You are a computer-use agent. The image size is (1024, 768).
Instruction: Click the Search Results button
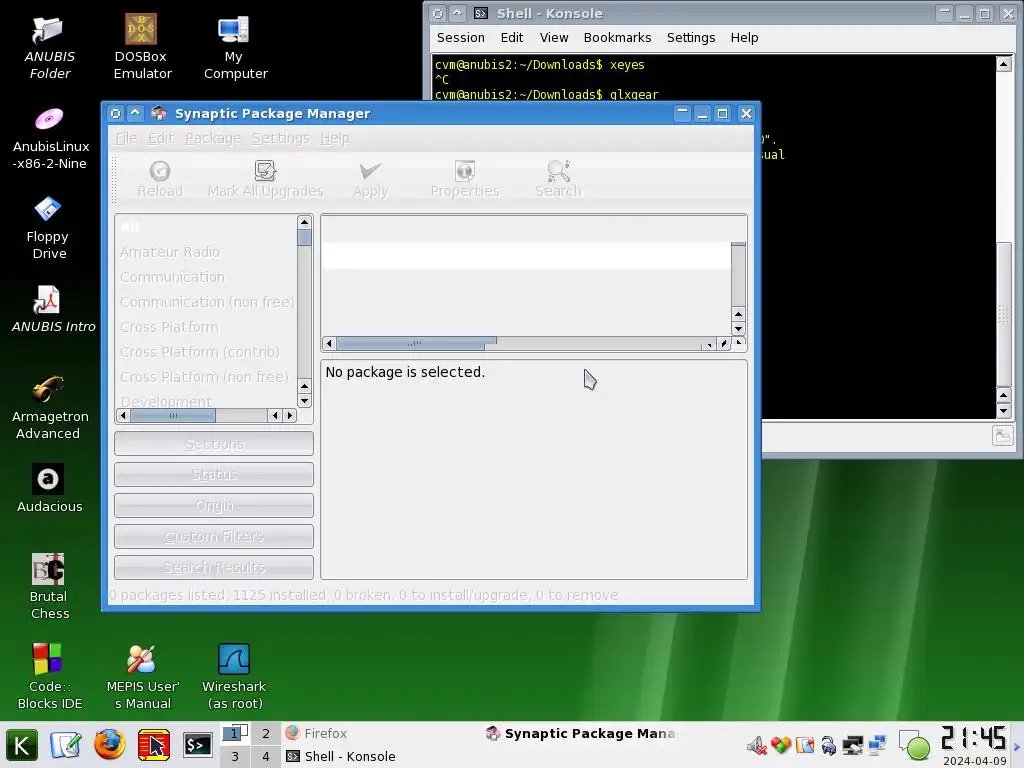pyautogui.click(x=214, y=568)
